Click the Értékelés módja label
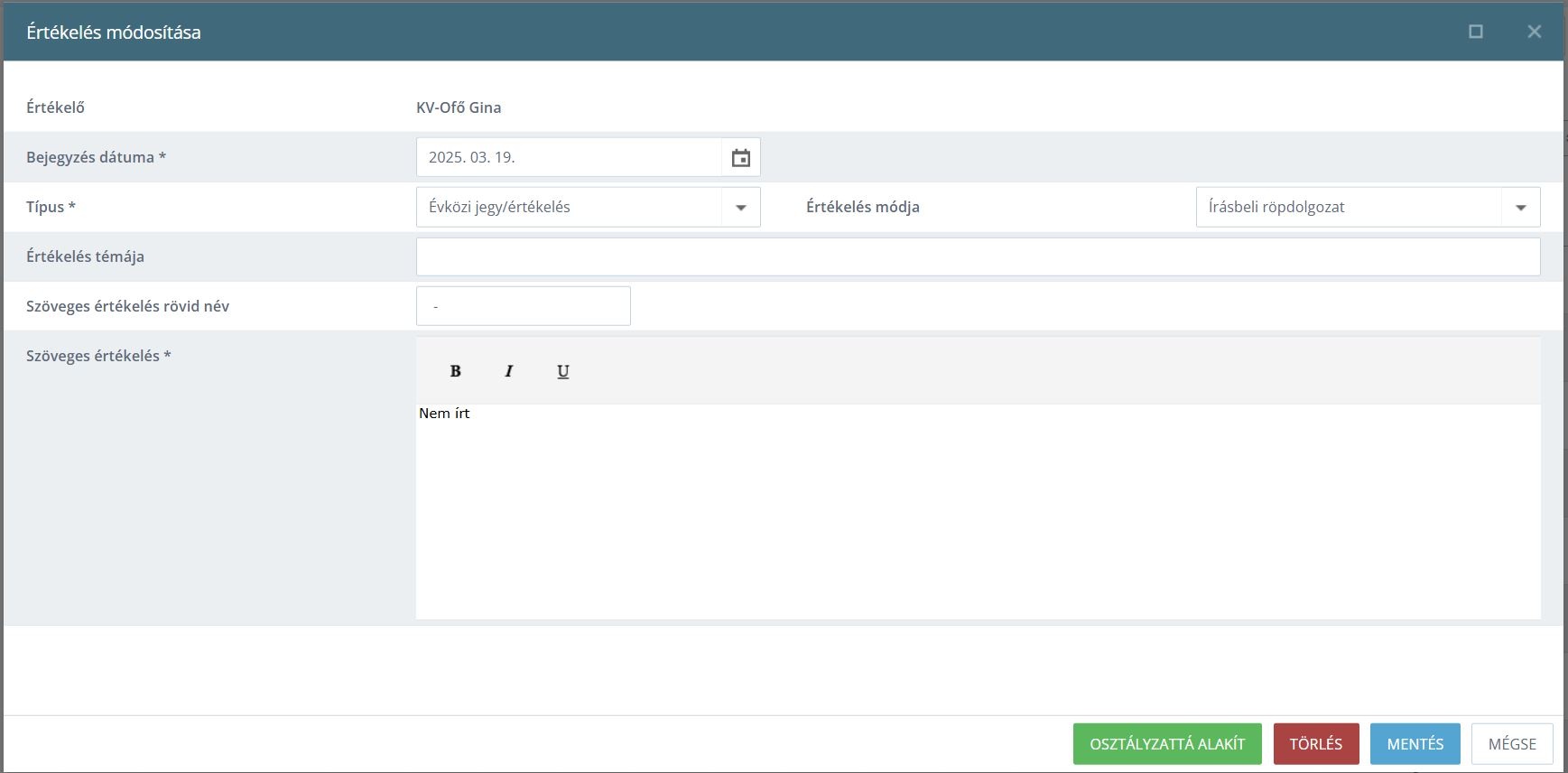Viewport: 1568px width, 773px height. coord(863,207)
